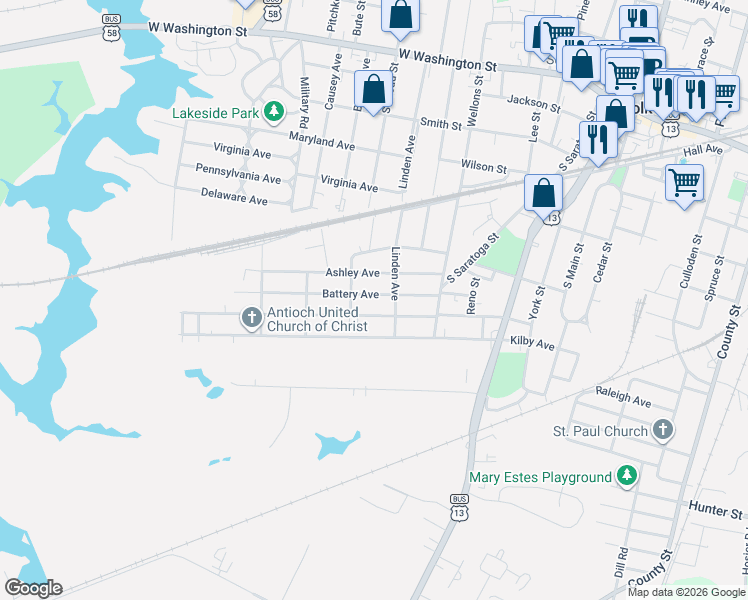Image resolution: width=748 pixels, height=600 pixels.
Task: Open restaurant marker next to the Wilson St label
Action: (598, 142)
